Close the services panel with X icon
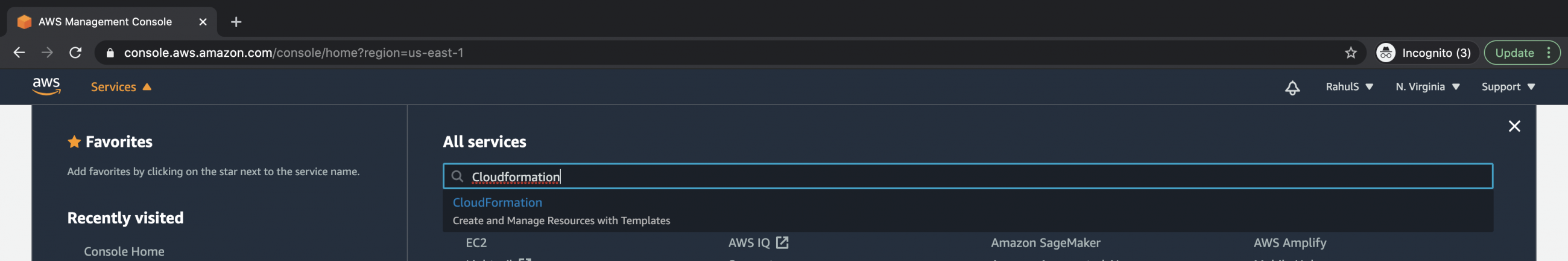 [1514, 126]
